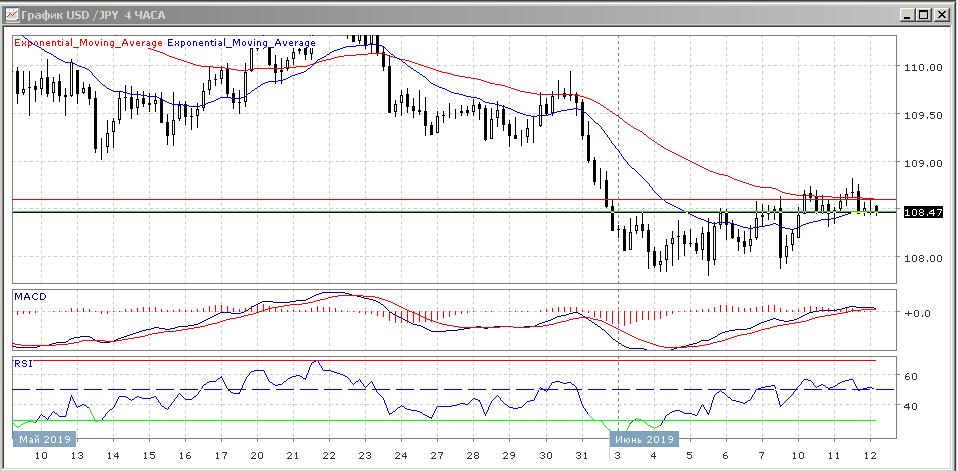Click date 31 on the time axis
This screenshot has height=471, width=958.
[x=582, y=455]
